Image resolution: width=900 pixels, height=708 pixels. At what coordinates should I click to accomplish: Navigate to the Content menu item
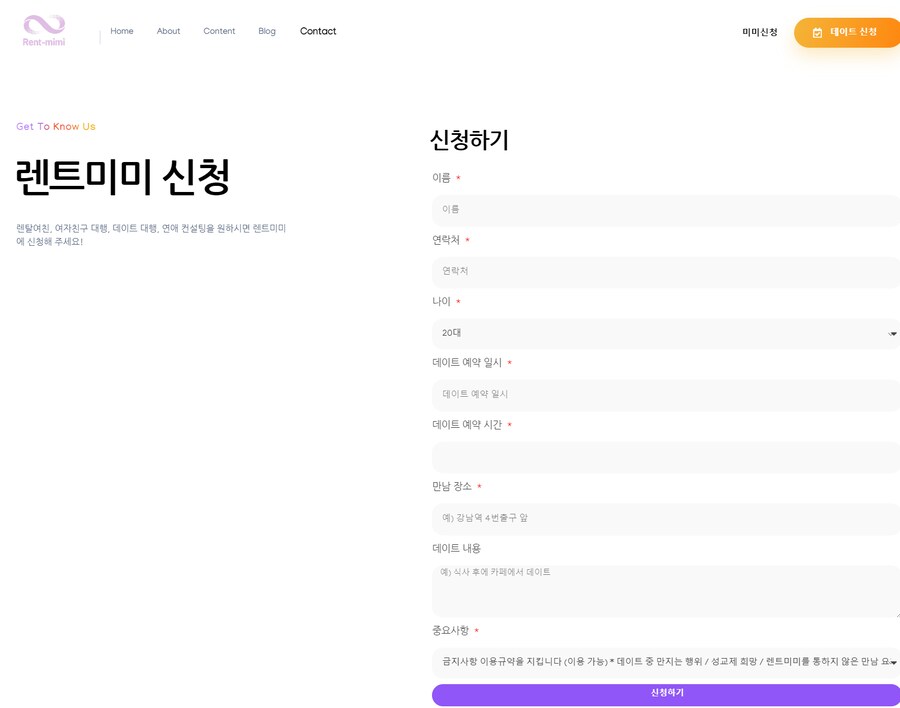click(x=219, y=31)
